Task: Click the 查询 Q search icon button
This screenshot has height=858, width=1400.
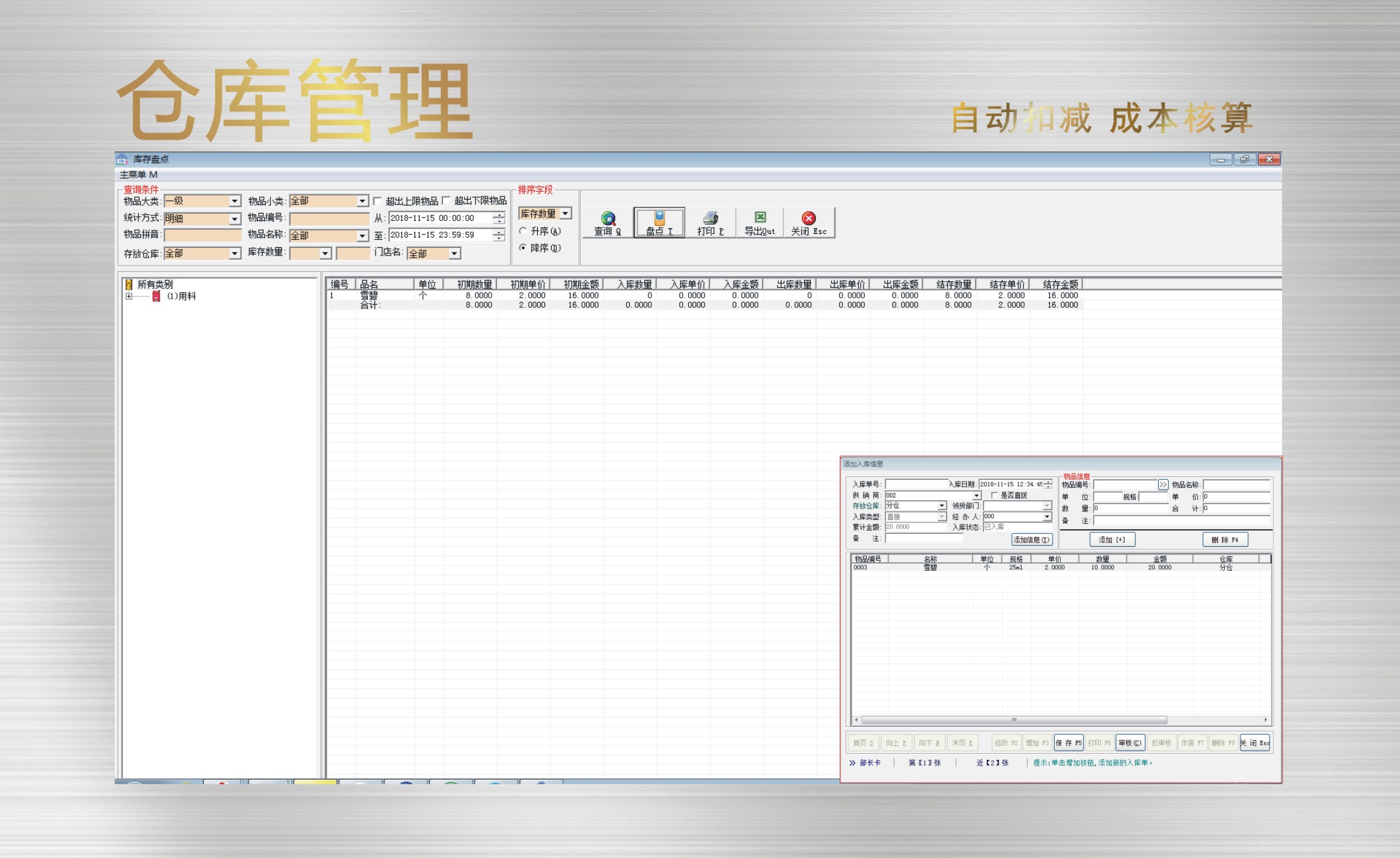Action: pyautogui.click(x=608, y=223)
